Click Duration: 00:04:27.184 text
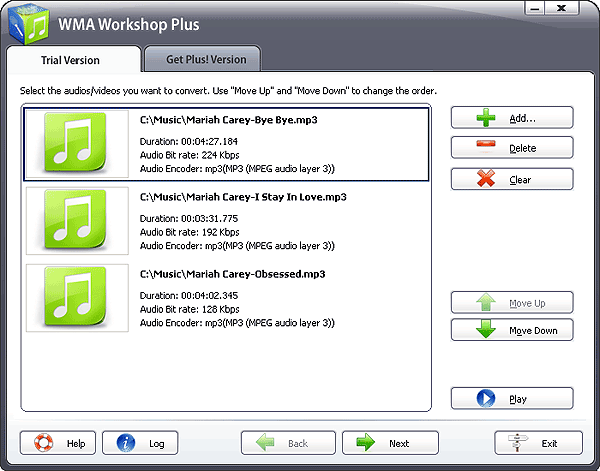This screenshot has height=471, width=600. point(189,142)
